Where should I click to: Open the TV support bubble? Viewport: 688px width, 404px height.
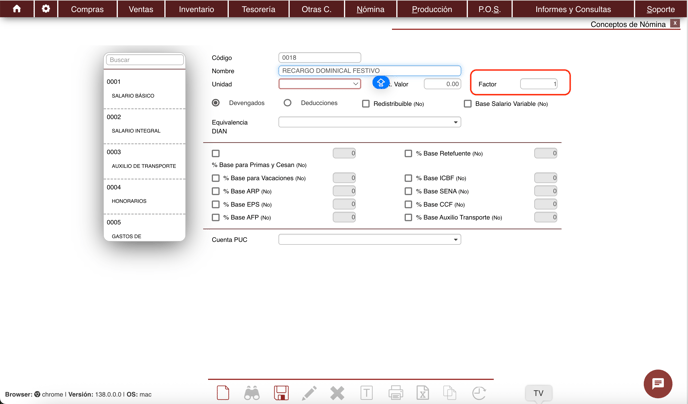(538, 393)
